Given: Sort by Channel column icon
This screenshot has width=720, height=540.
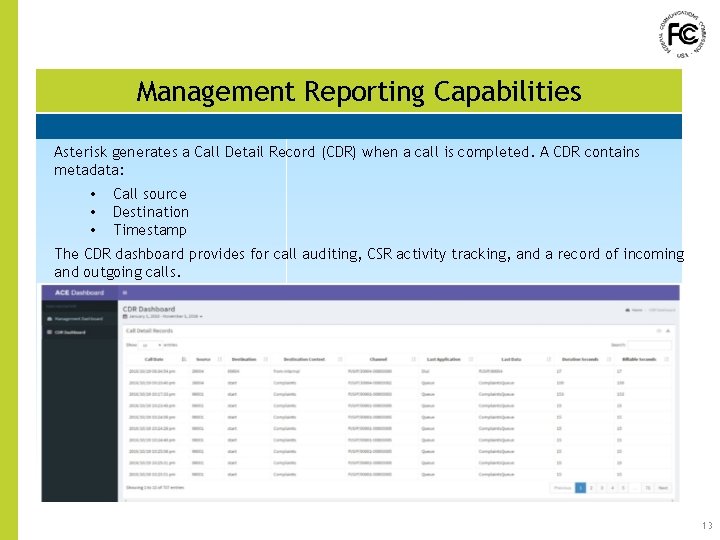Looking at the screenshot, I should click(x=414, y=359).
